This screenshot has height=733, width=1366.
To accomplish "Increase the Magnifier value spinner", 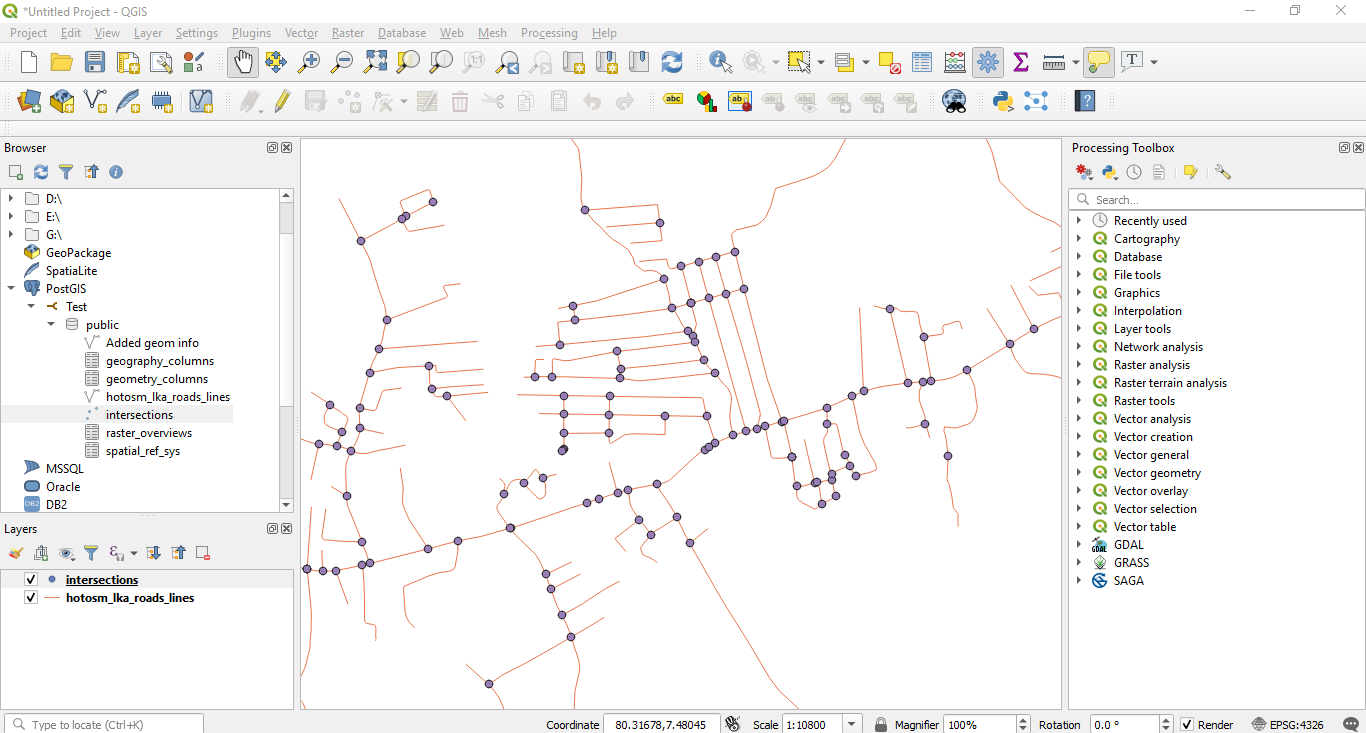I will [1023, 720].
